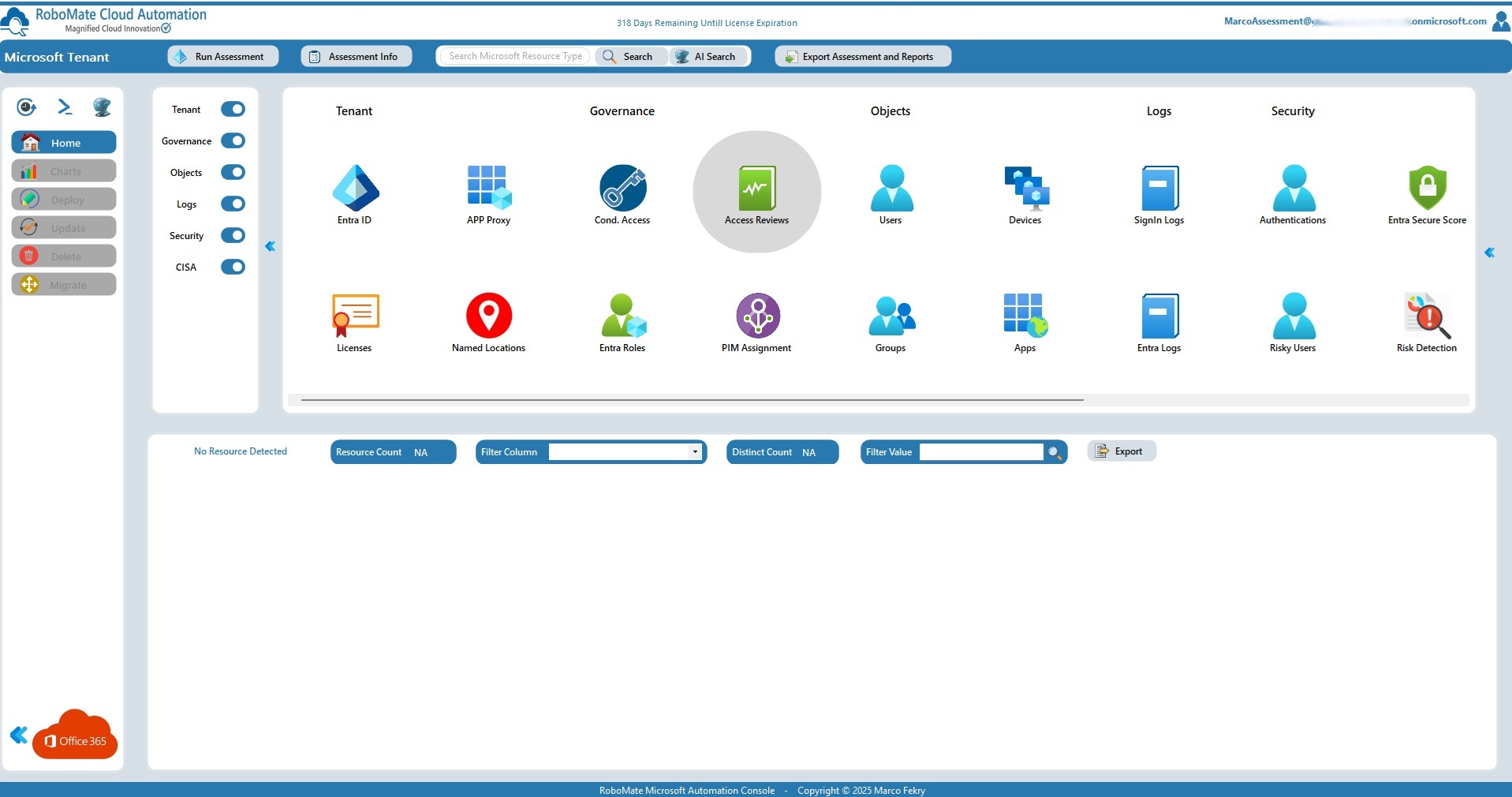Toggle the Security switch
The image size is (1512, 797).
coord(233,235)
